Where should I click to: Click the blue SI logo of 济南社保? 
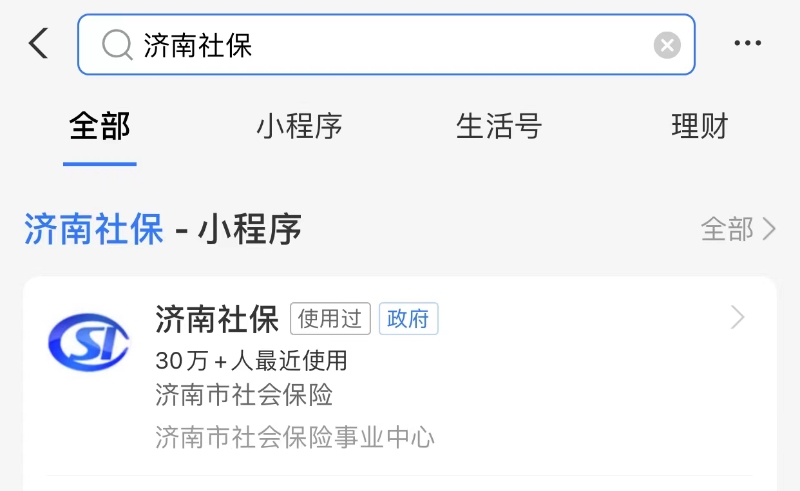coord(88,341)
